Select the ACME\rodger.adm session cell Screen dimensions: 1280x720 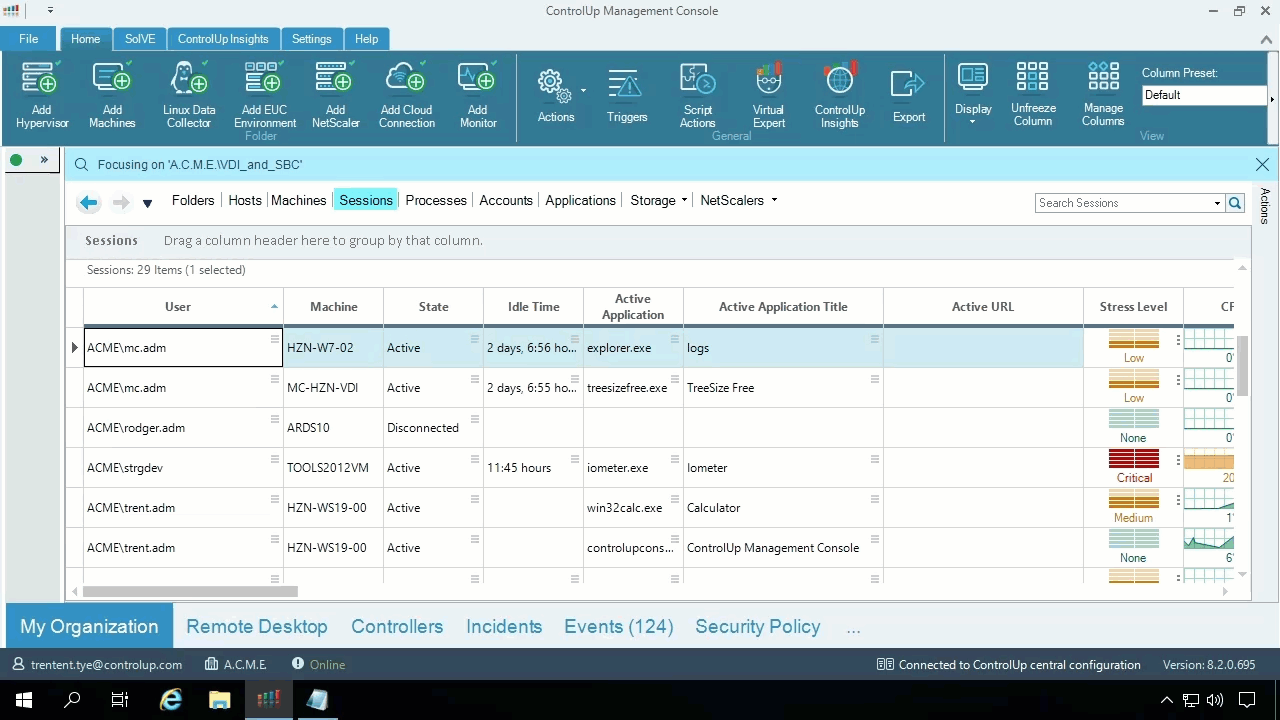click(183, 428)
